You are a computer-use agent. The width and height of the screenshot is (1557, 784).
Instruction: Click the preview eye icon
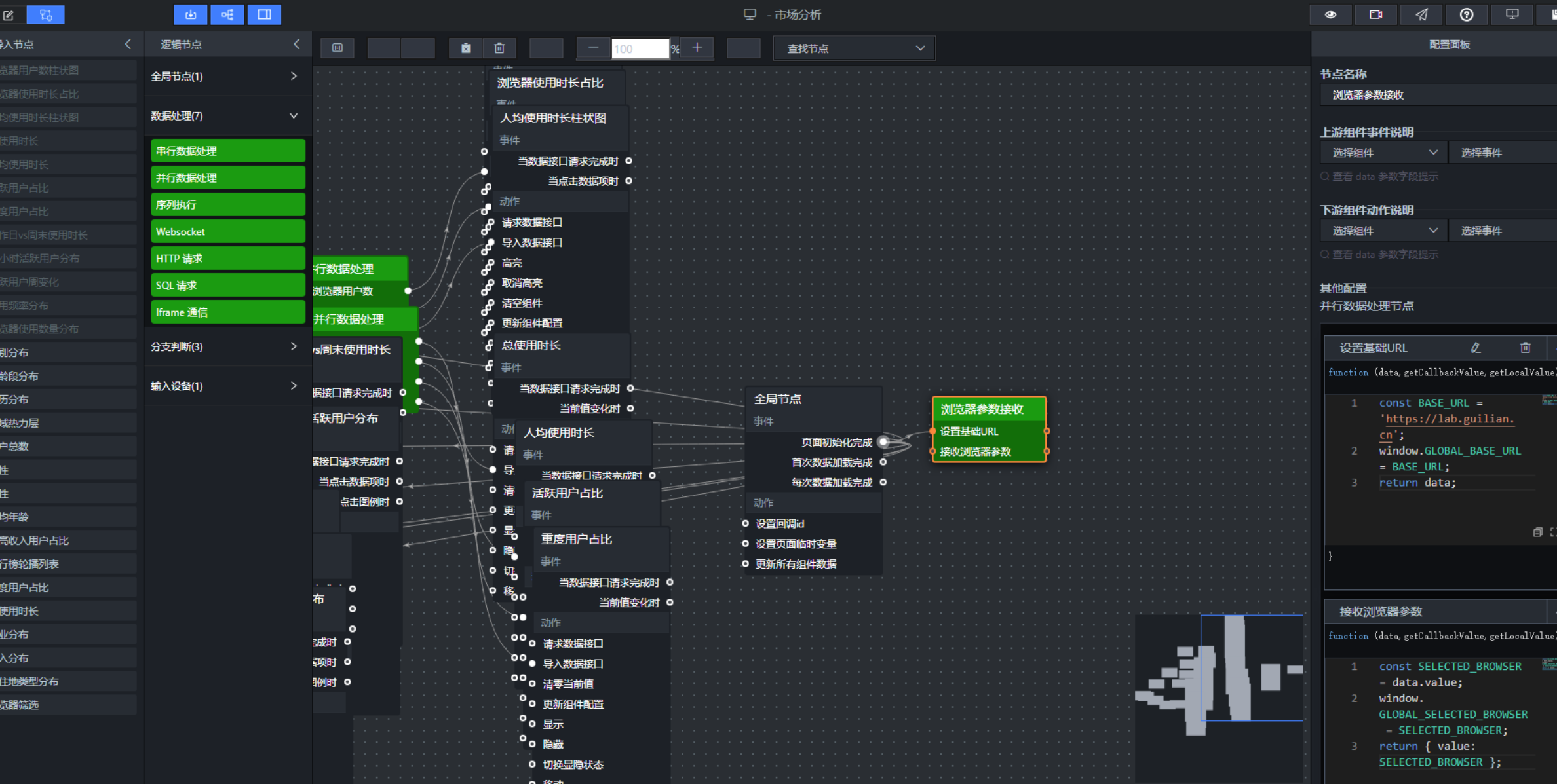(1330, 14)
